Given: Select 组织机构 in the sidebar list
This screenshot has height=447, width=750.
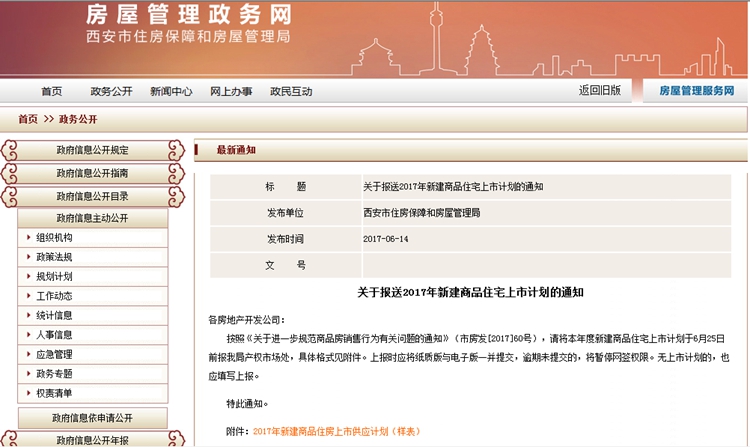Looking at the screenshot, I should pos(54,238).
